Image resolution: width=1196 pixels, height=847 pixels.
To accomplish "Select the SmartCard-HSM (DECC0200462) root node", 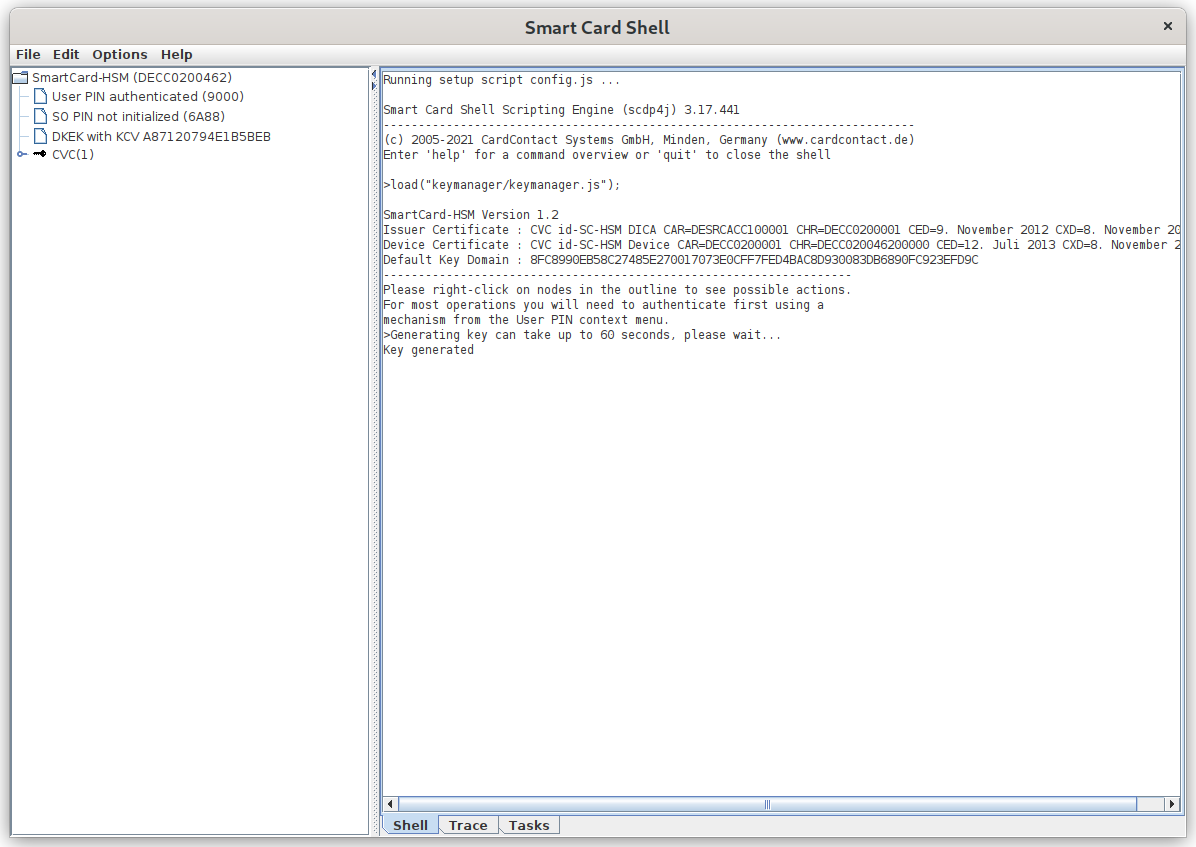I will [132, 78].
